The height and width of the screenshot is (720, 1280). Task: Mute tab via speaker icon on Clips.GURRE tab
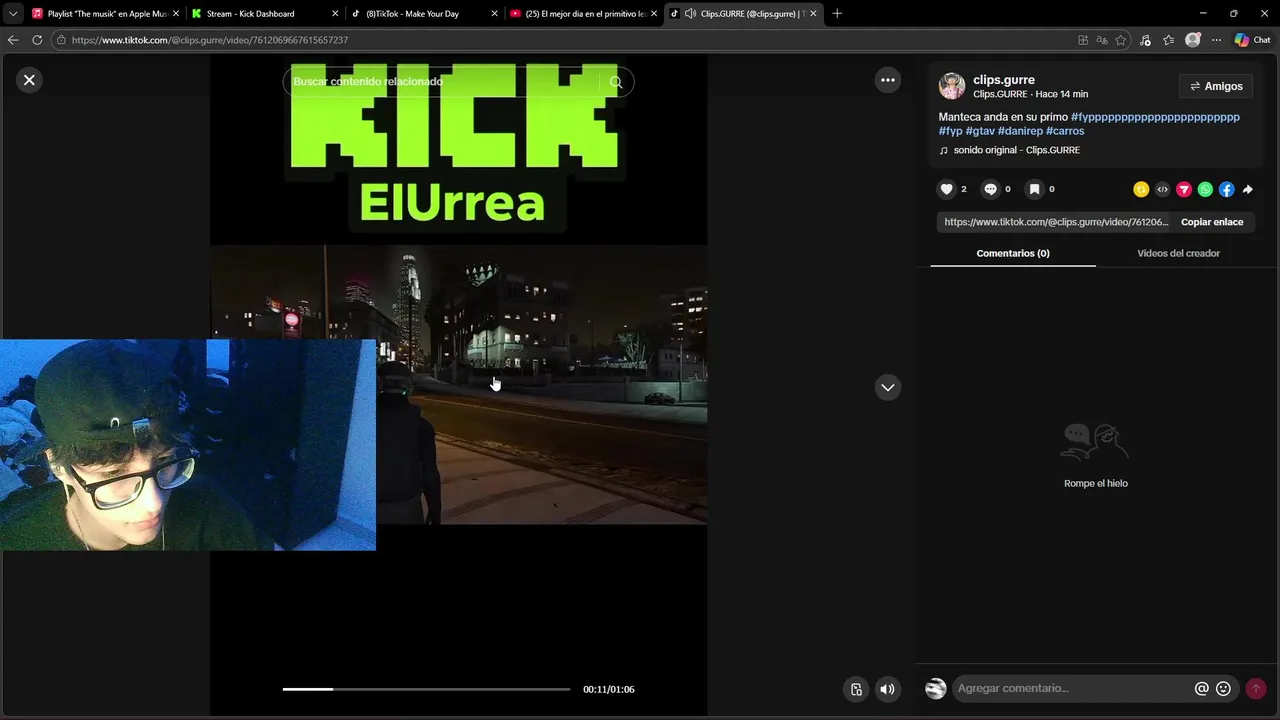point(690,14)
